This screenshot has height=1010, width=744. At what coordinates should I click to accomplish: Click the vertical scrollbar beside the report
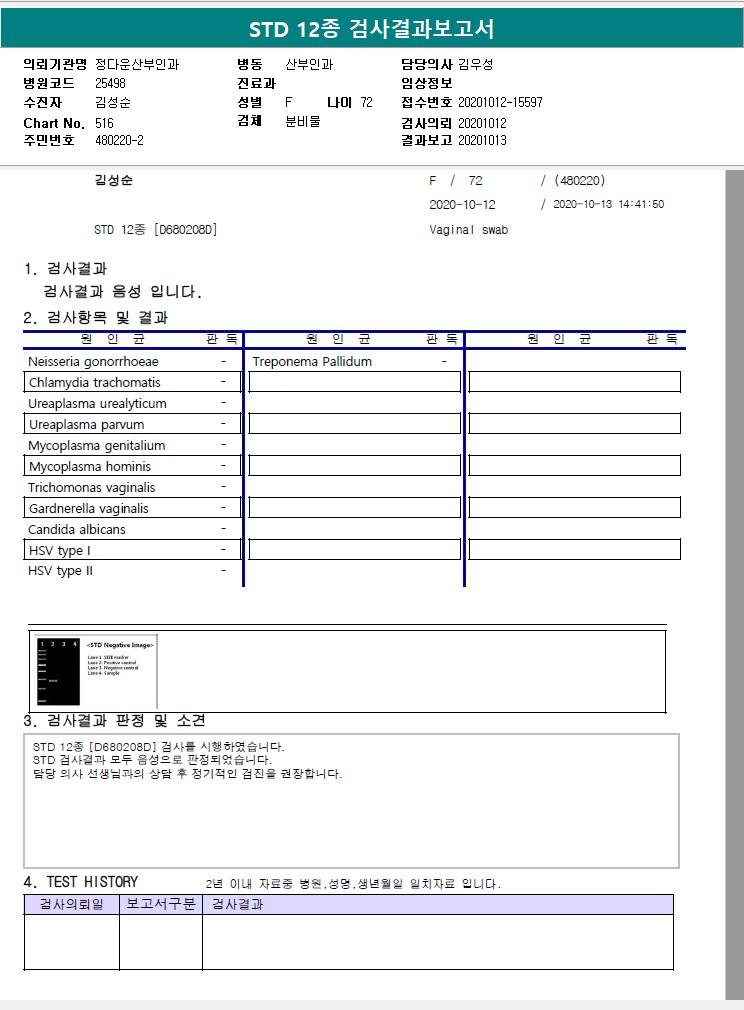click(x=734, y=583)
